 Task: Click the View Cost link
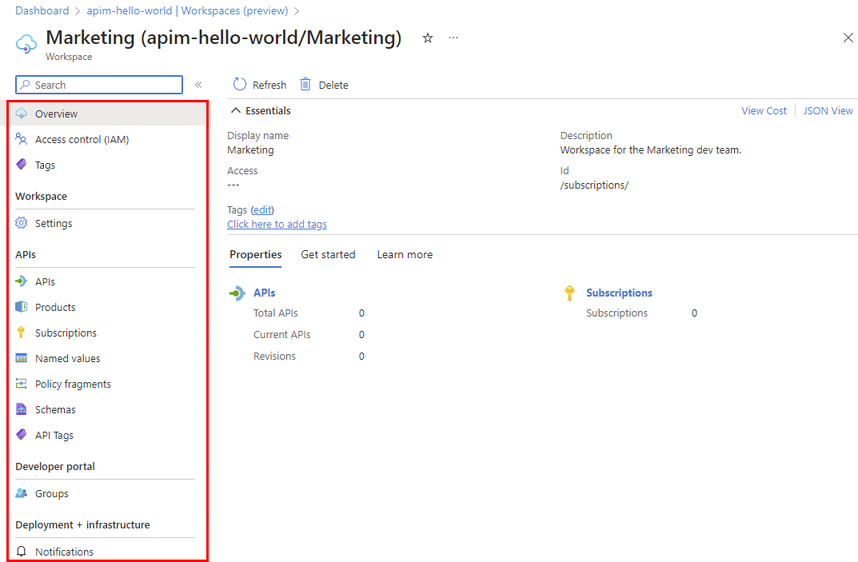click(764, 111)
